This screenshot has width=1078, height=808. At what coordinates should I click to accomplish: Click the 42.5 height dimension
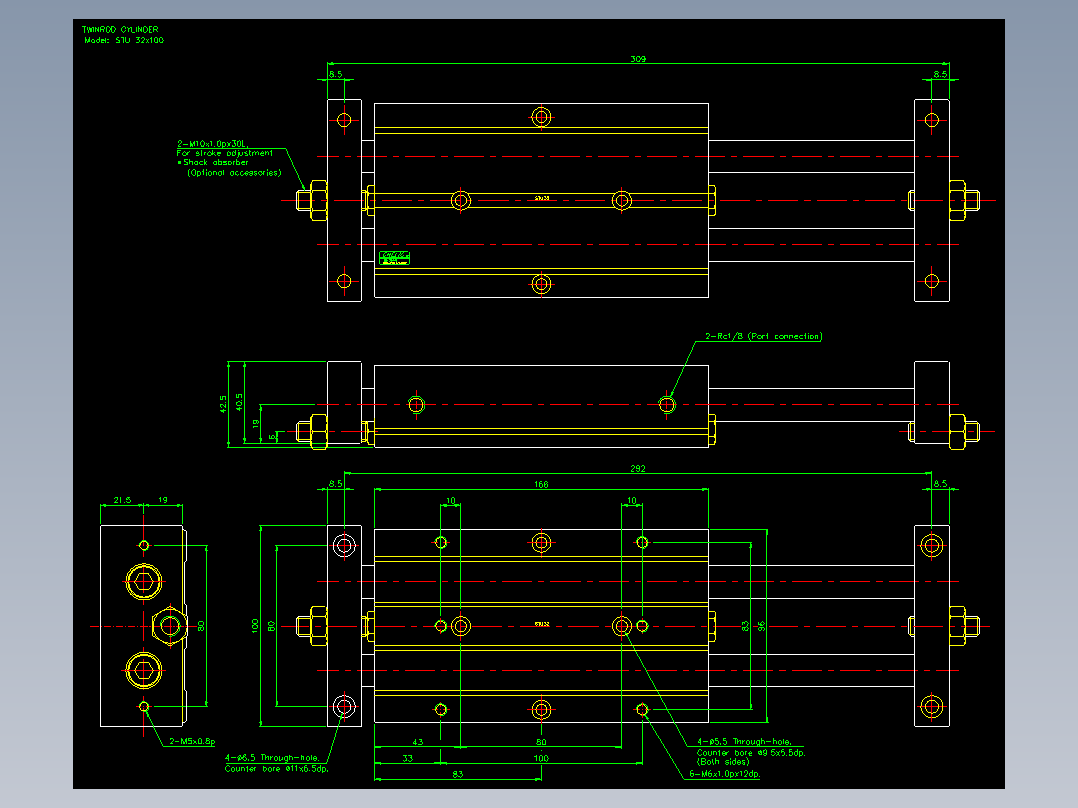(223, 404)
